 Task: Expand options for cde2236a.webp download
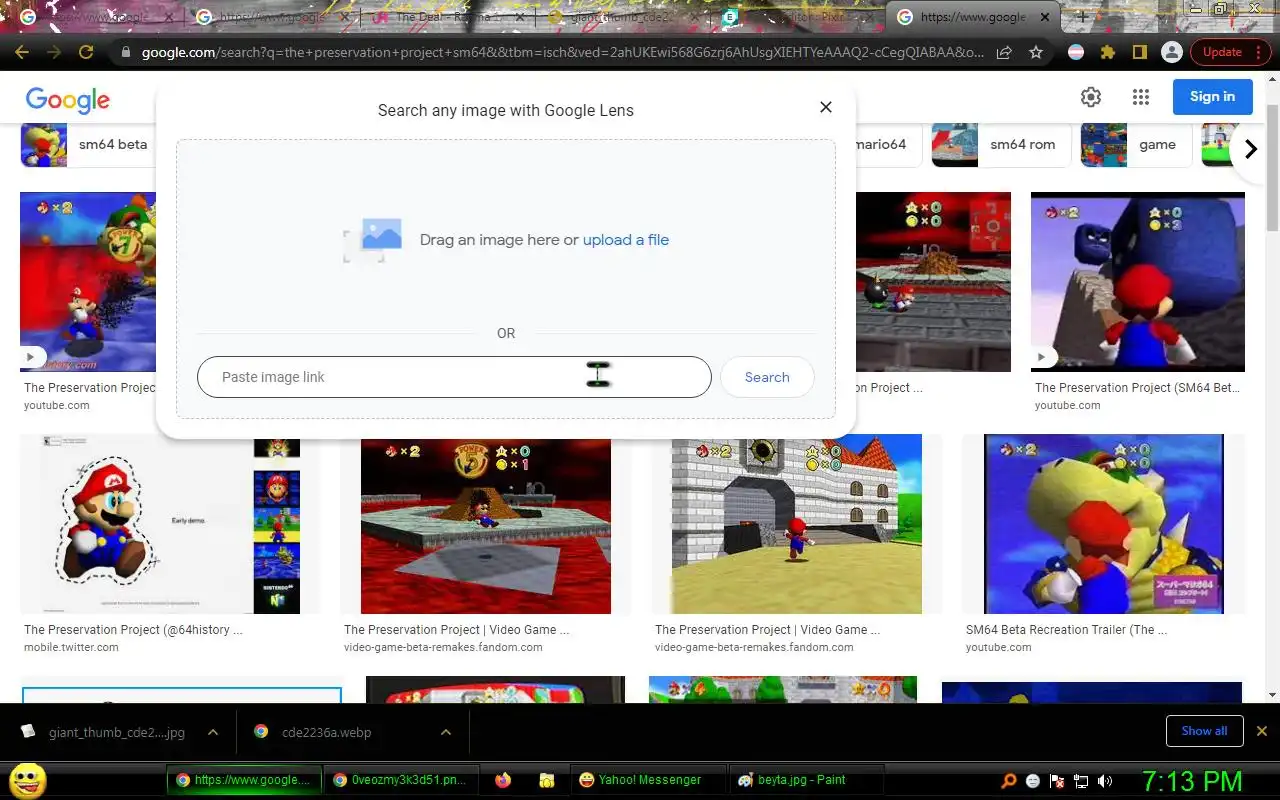tap(446, 732)
